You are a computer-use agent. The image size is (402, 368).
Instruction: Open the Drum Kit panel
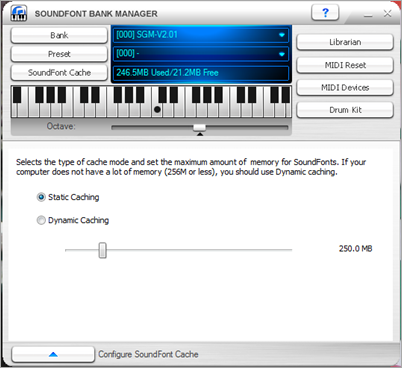point(345,110)
